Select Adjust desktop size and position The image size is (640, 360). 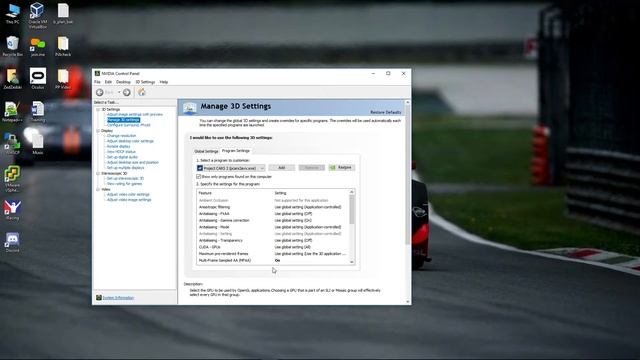coord(133,162)
